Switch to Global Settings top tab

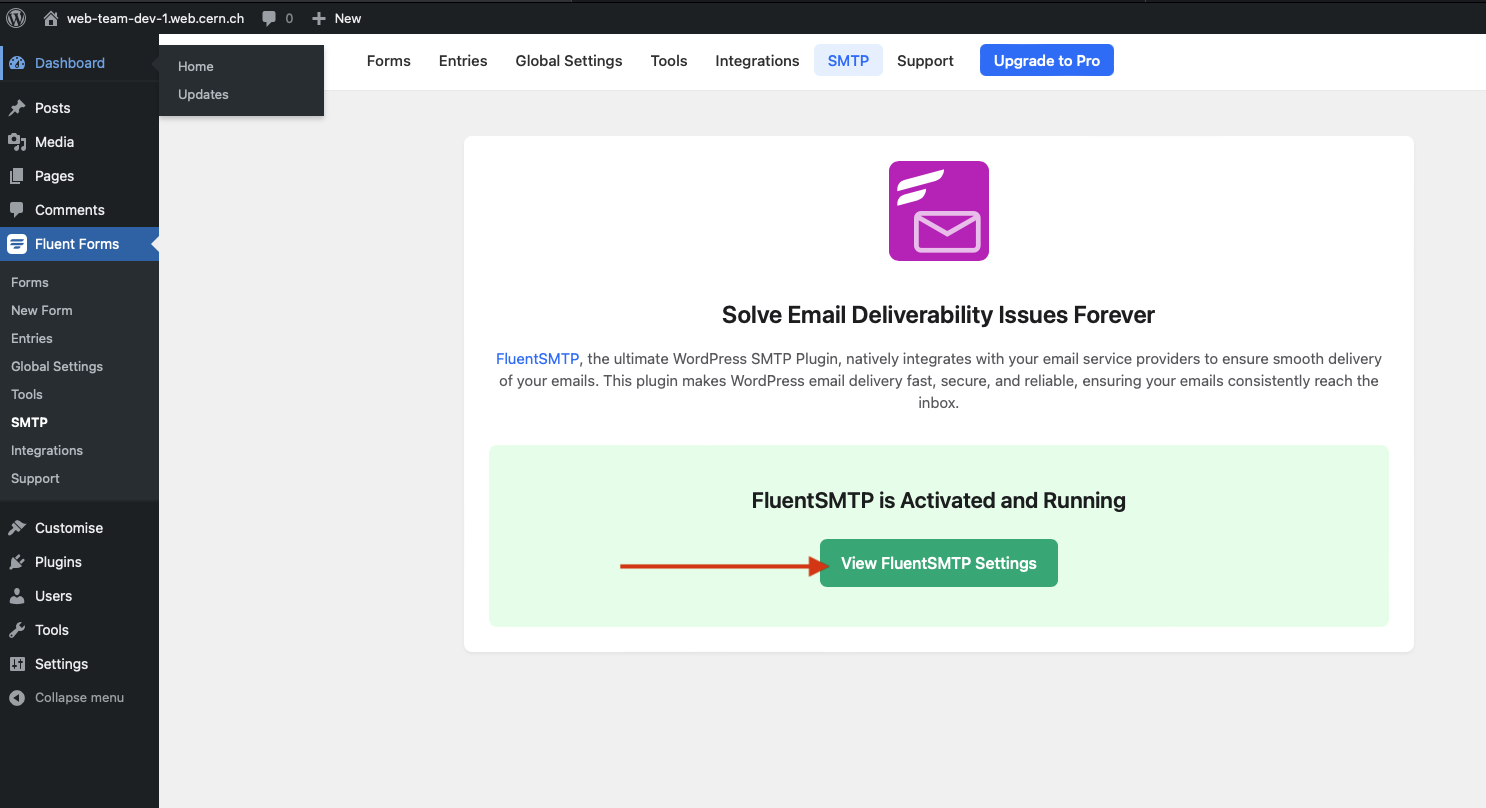(x=569, y=61)
